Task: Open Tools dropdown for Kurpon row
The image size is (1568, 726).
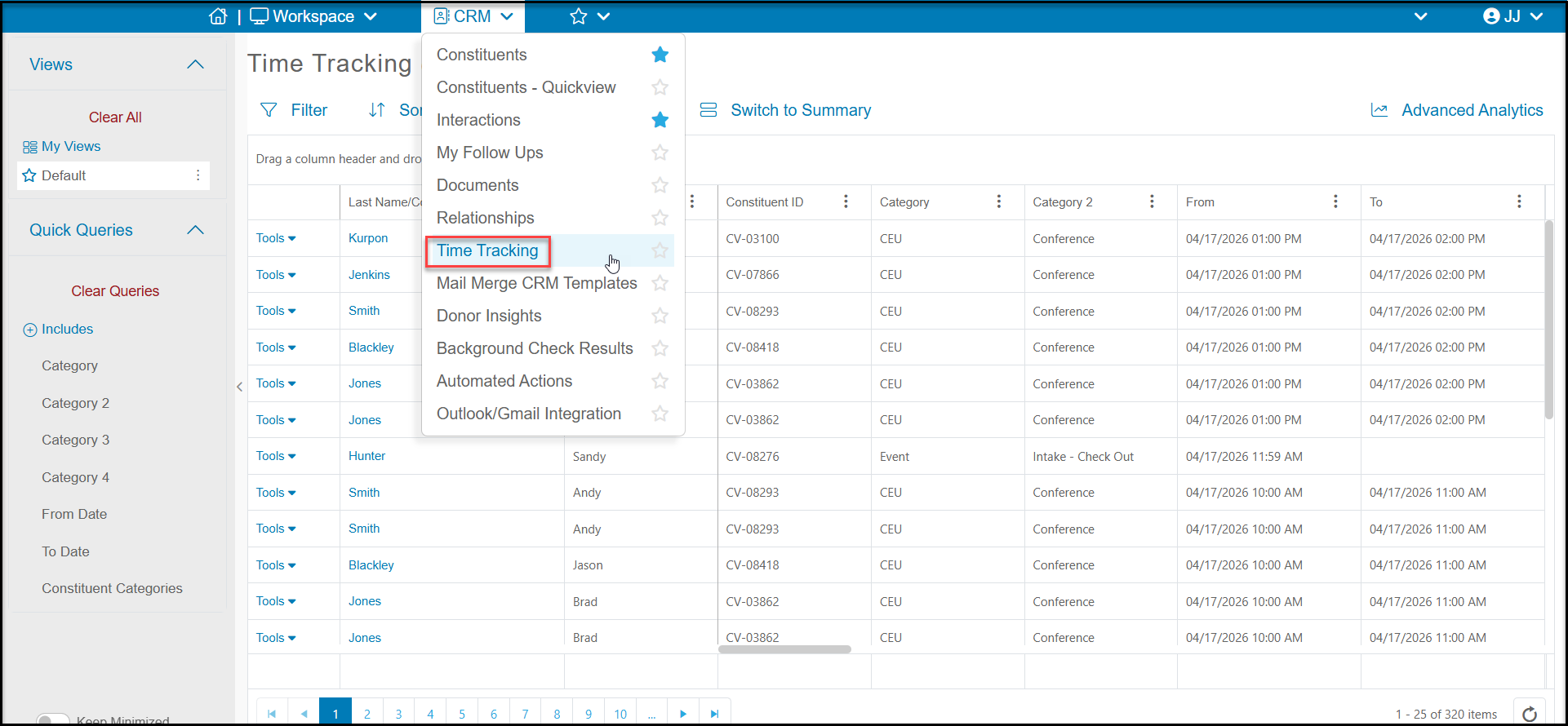Action: point(276,238)
